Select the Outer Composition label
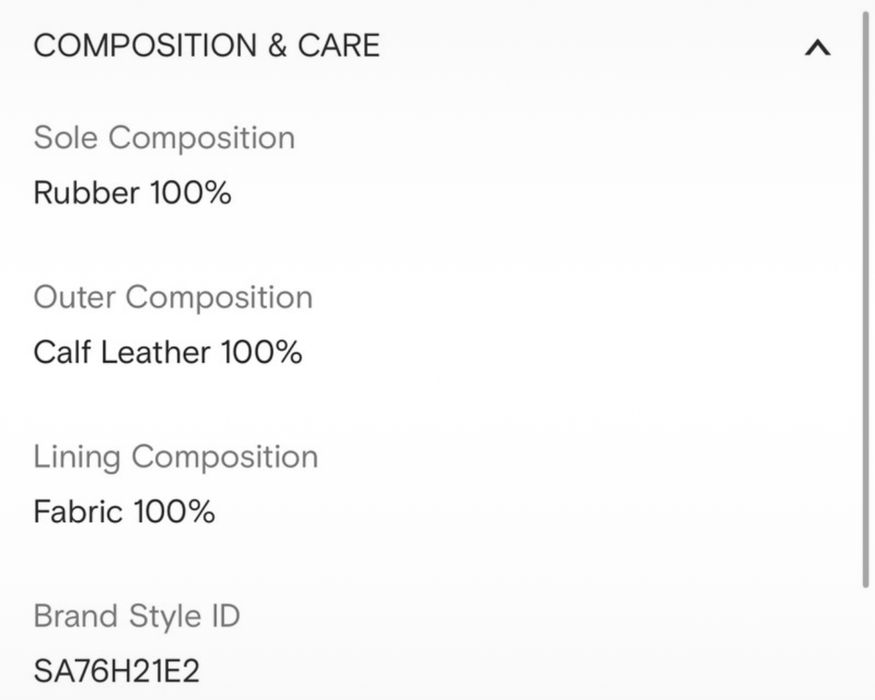The width and height of the screenshot is (875, 700). click(x=173, y=297)
